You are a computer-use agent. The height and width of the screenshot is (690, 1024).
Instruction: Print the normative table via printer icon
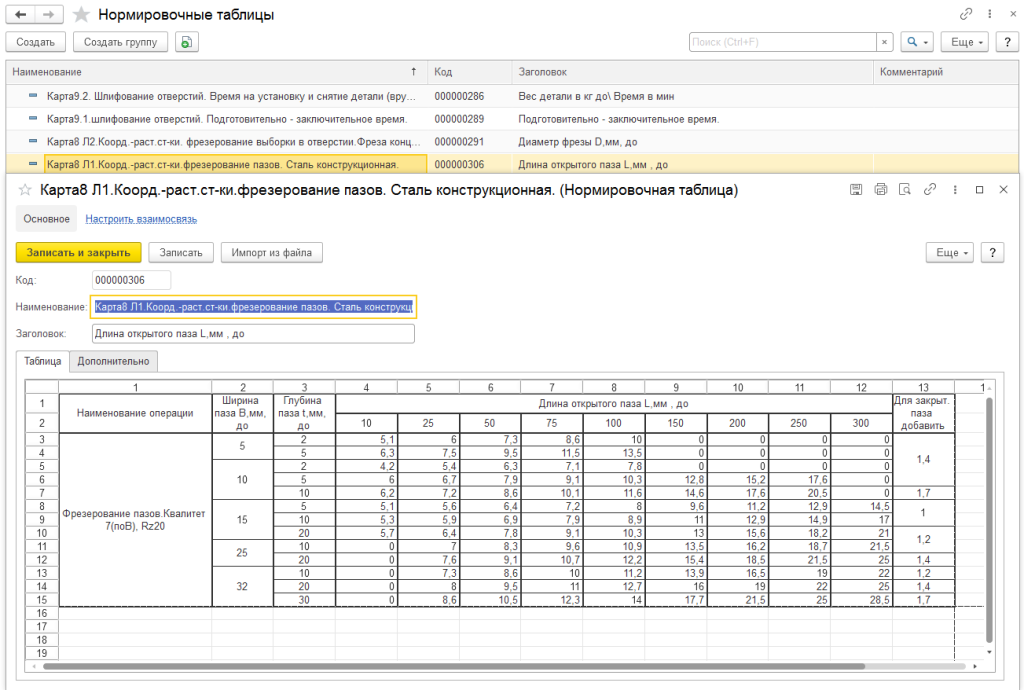[880, 190]
